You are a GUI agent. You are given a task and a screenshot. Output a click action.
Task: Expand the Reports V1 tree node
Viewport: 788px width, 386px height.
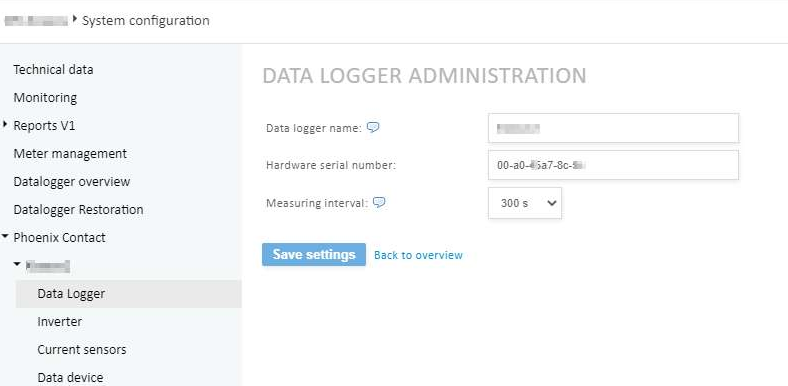click(x=5, y=124)
